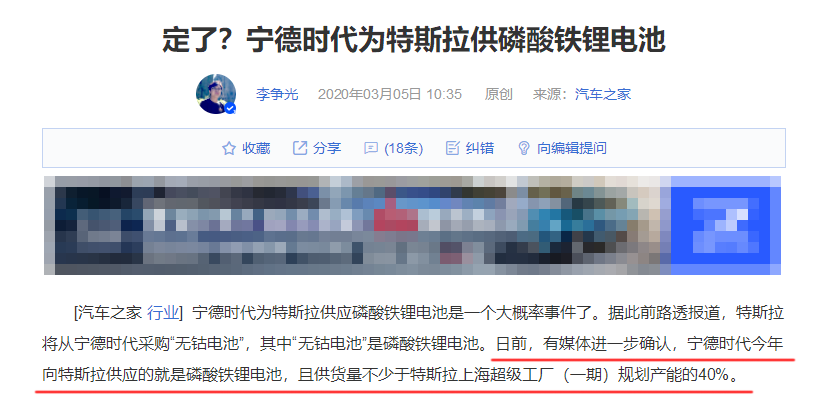Open author 李争光 profile link
This screenshot has width=819, height=411.
[x=277, y=95]
